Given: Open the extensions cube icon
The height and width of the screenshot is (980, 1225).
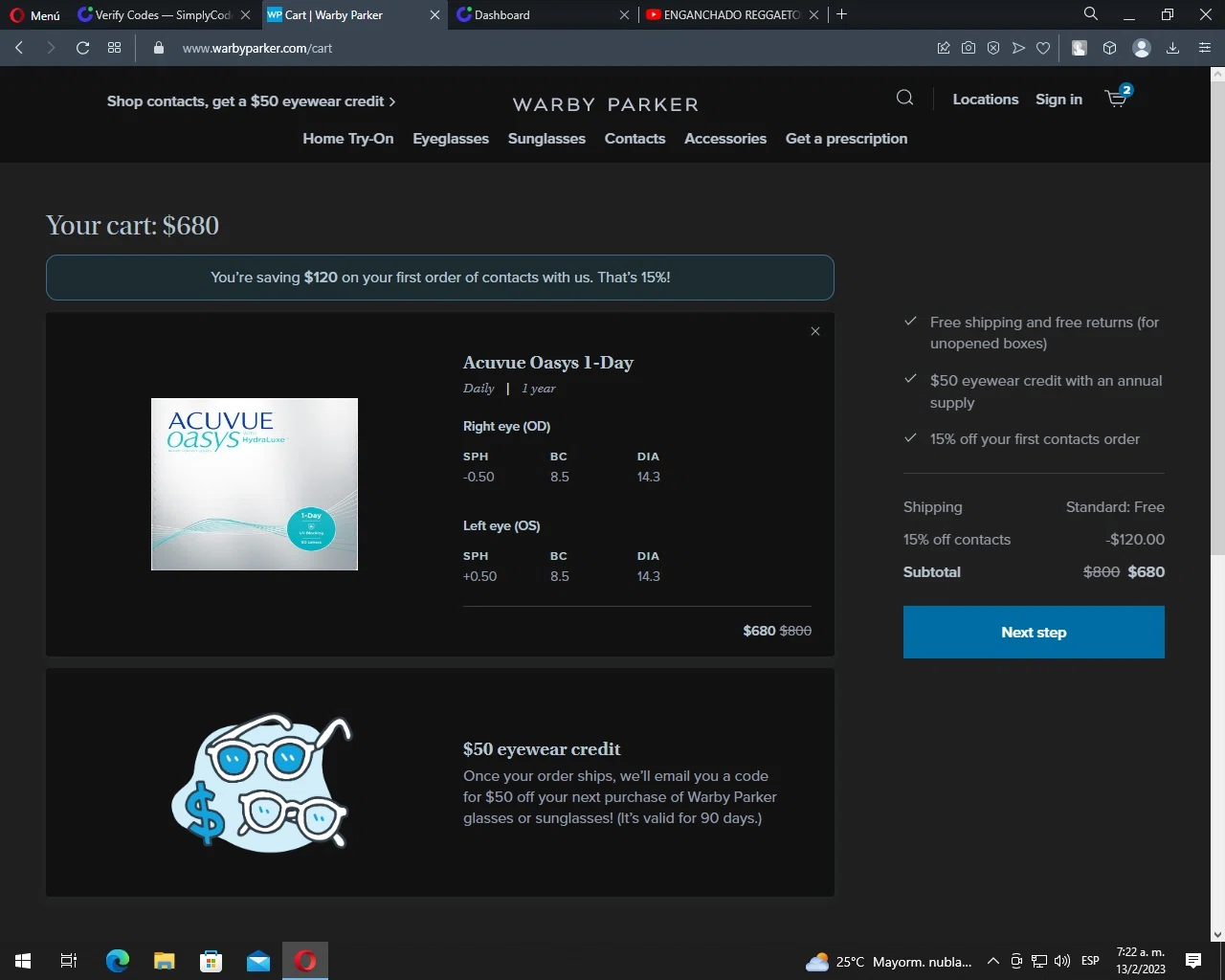Looking at the screenshot, I should point(1110,48).
